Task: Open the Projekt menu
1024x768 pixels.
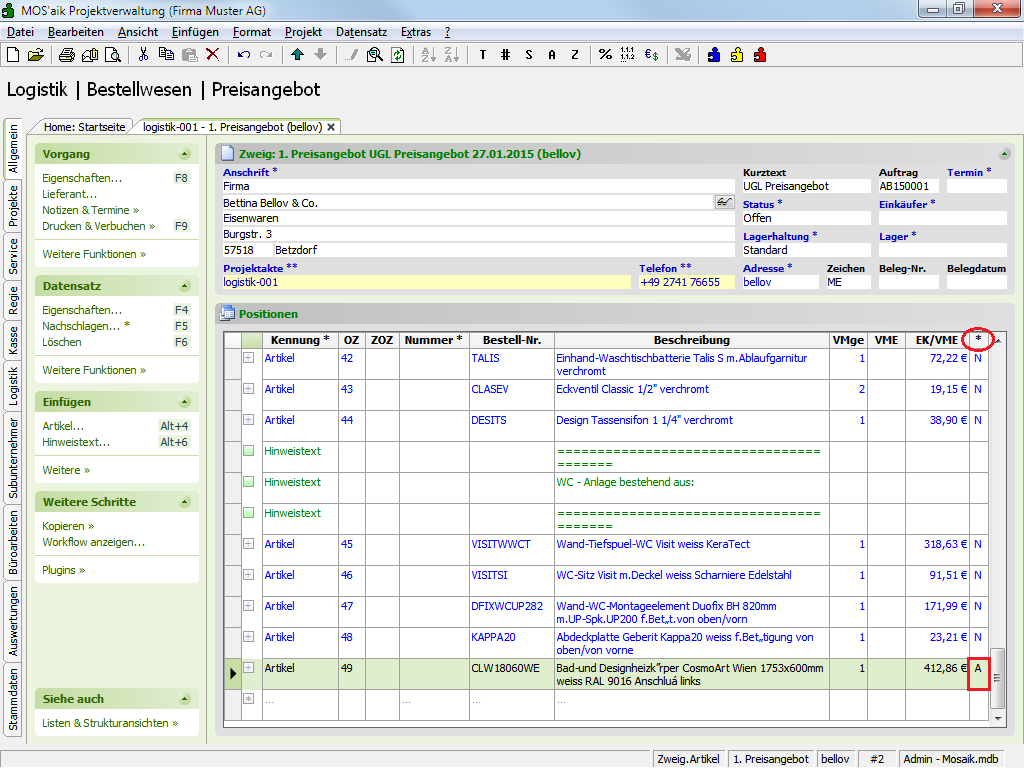Action: (x=303, y=32)
